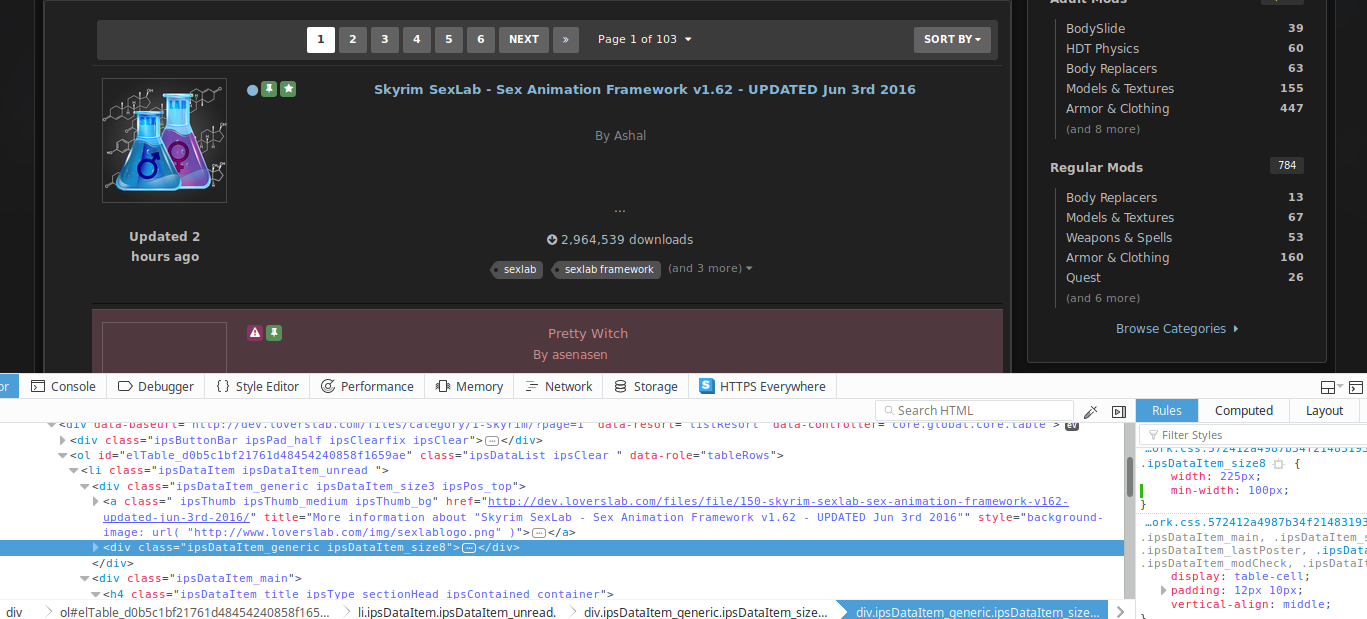
Task: Jump to last page with double-arrow button
Action: (565, 40)
